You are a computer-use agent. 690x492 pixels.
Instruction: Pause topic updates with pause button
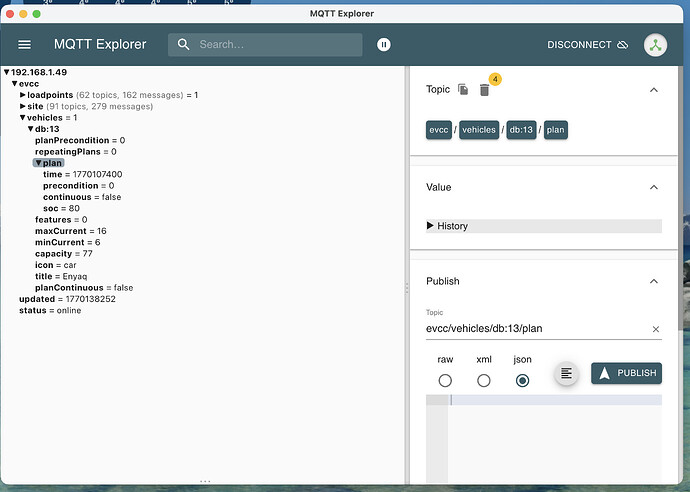(x=383, y=45)
